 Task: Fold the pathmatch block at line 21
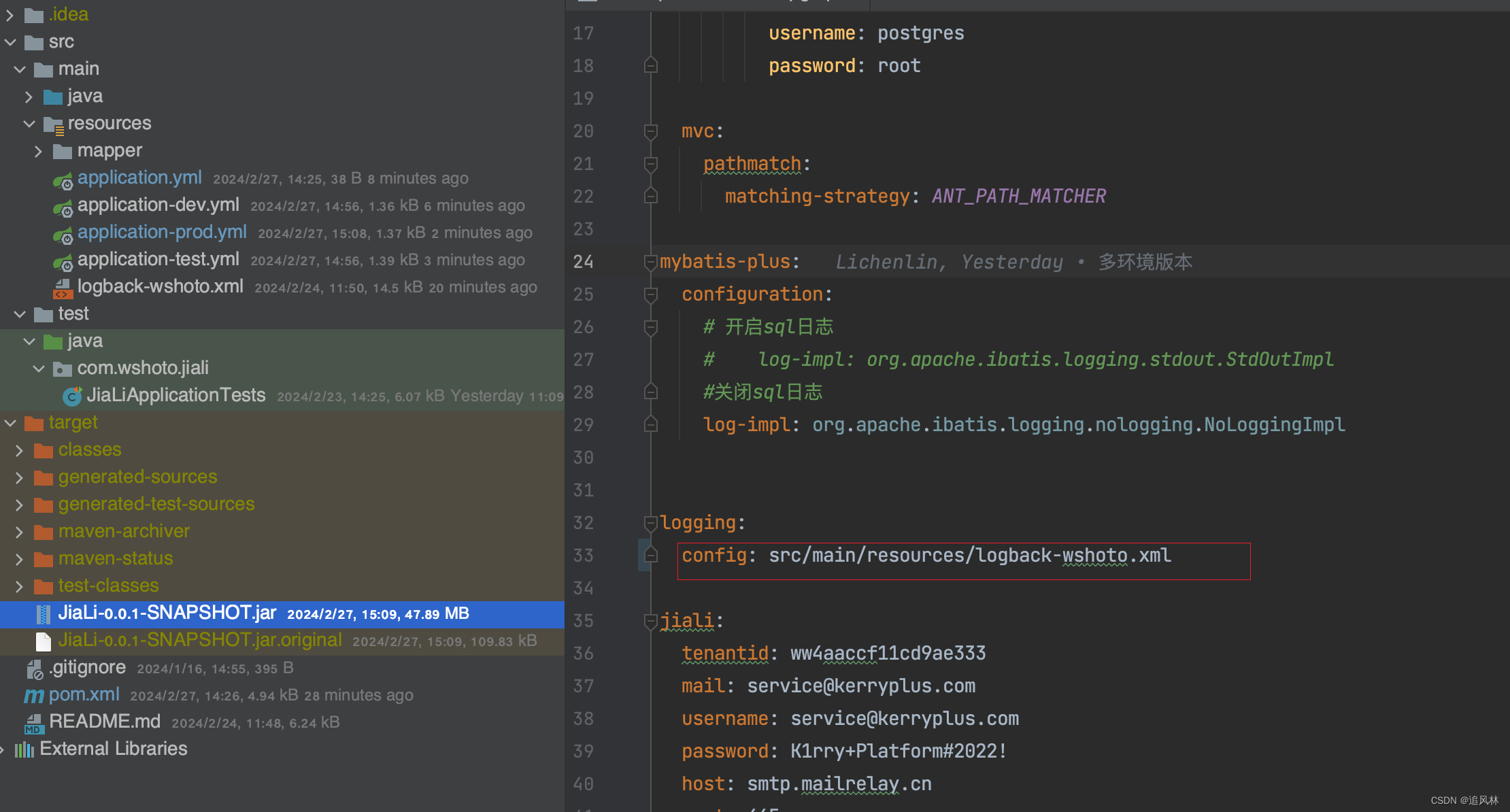651,164
